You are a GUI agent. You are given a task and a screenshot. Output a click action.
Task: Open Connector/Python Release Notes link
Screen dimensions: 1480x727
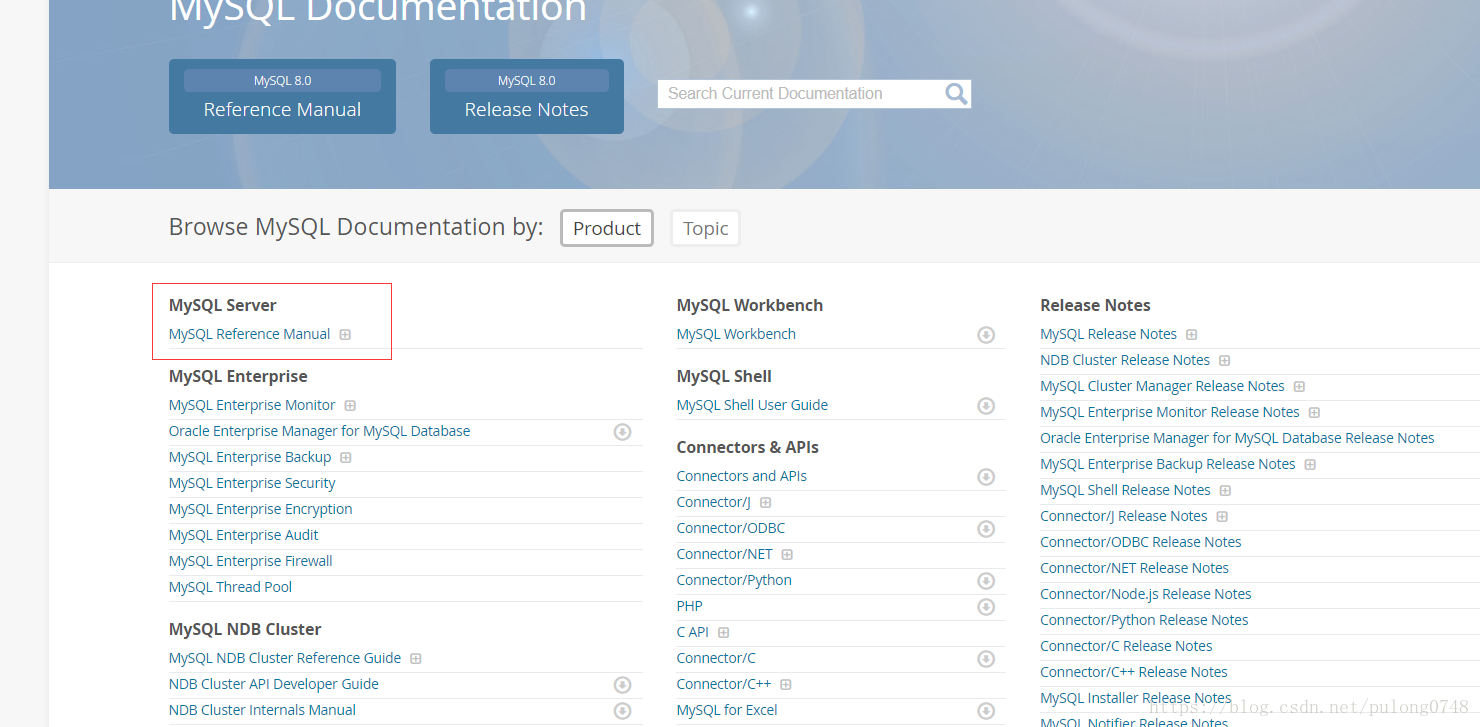click(x=1144, y=620)
